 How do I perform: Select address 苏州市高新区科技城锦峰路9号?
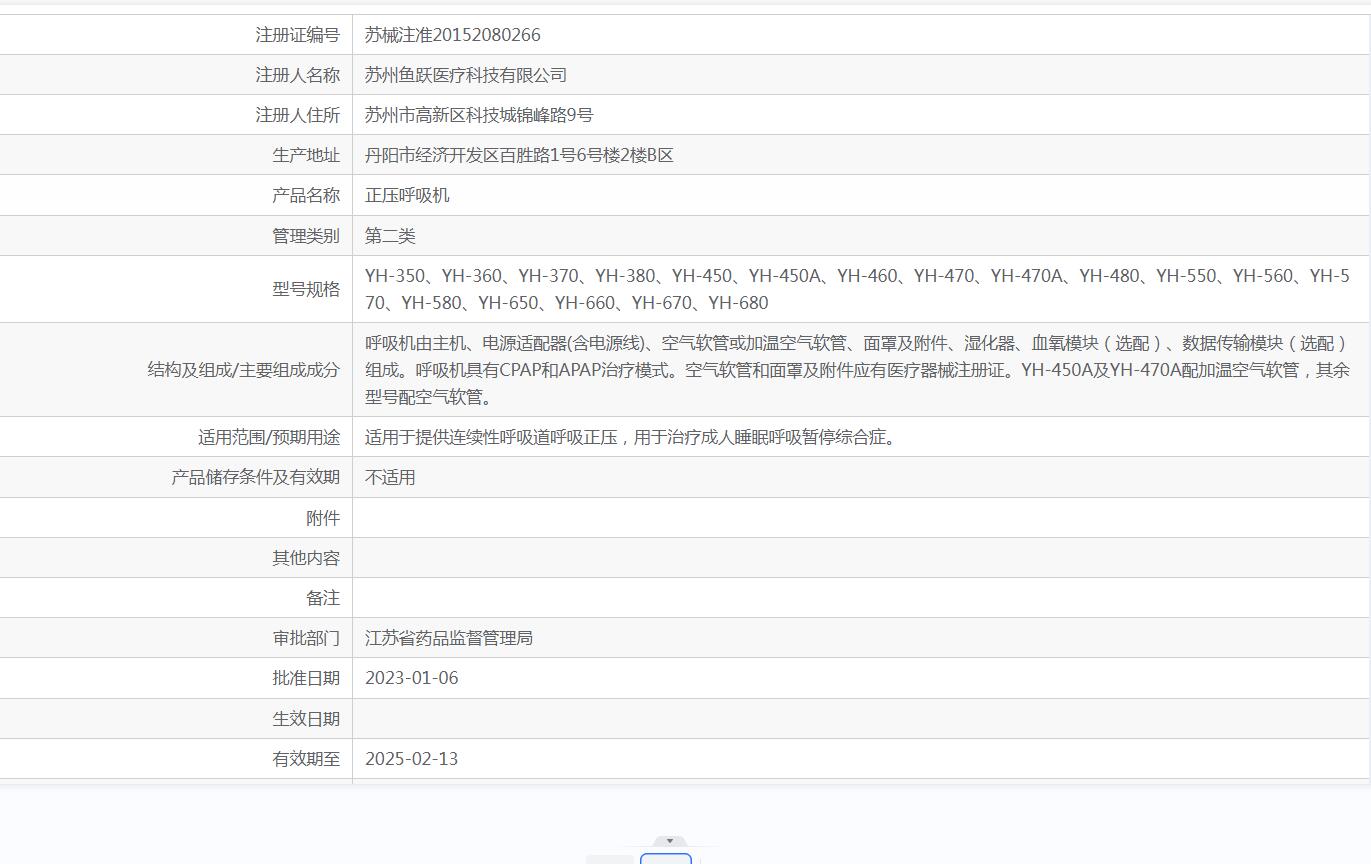click(x=479, y=115)
